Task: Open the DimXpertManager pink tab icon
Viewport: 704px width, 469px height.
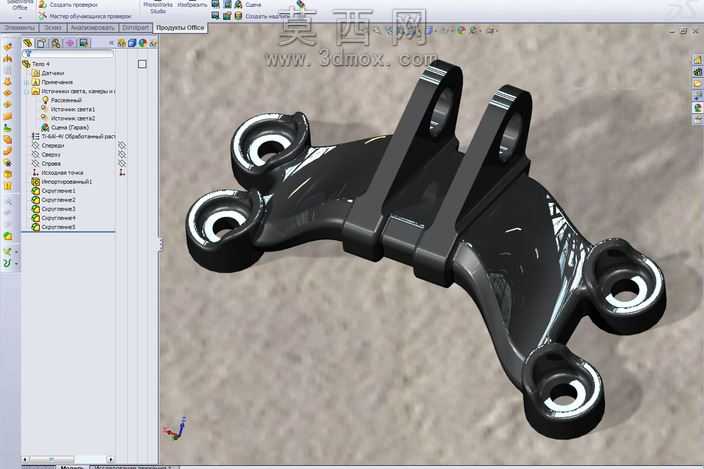Action: pos(70,43)
